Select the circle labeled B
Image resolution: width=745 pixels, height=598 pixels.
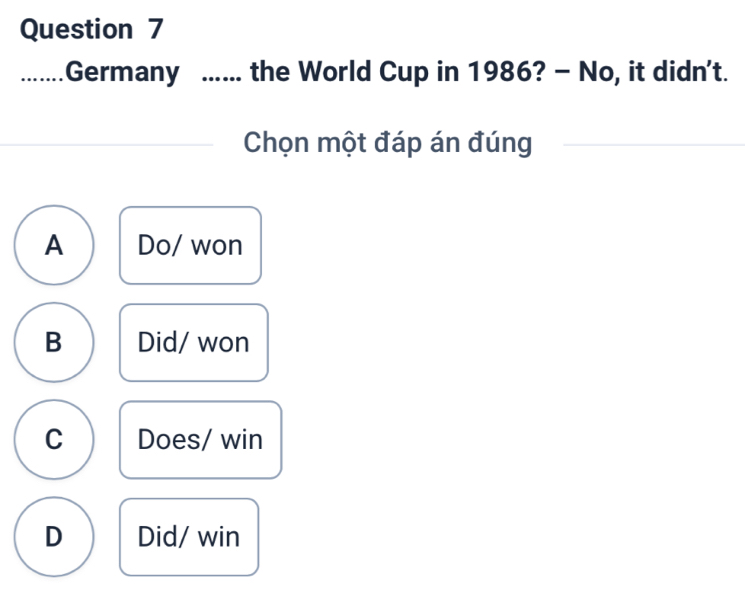(55, 342)
